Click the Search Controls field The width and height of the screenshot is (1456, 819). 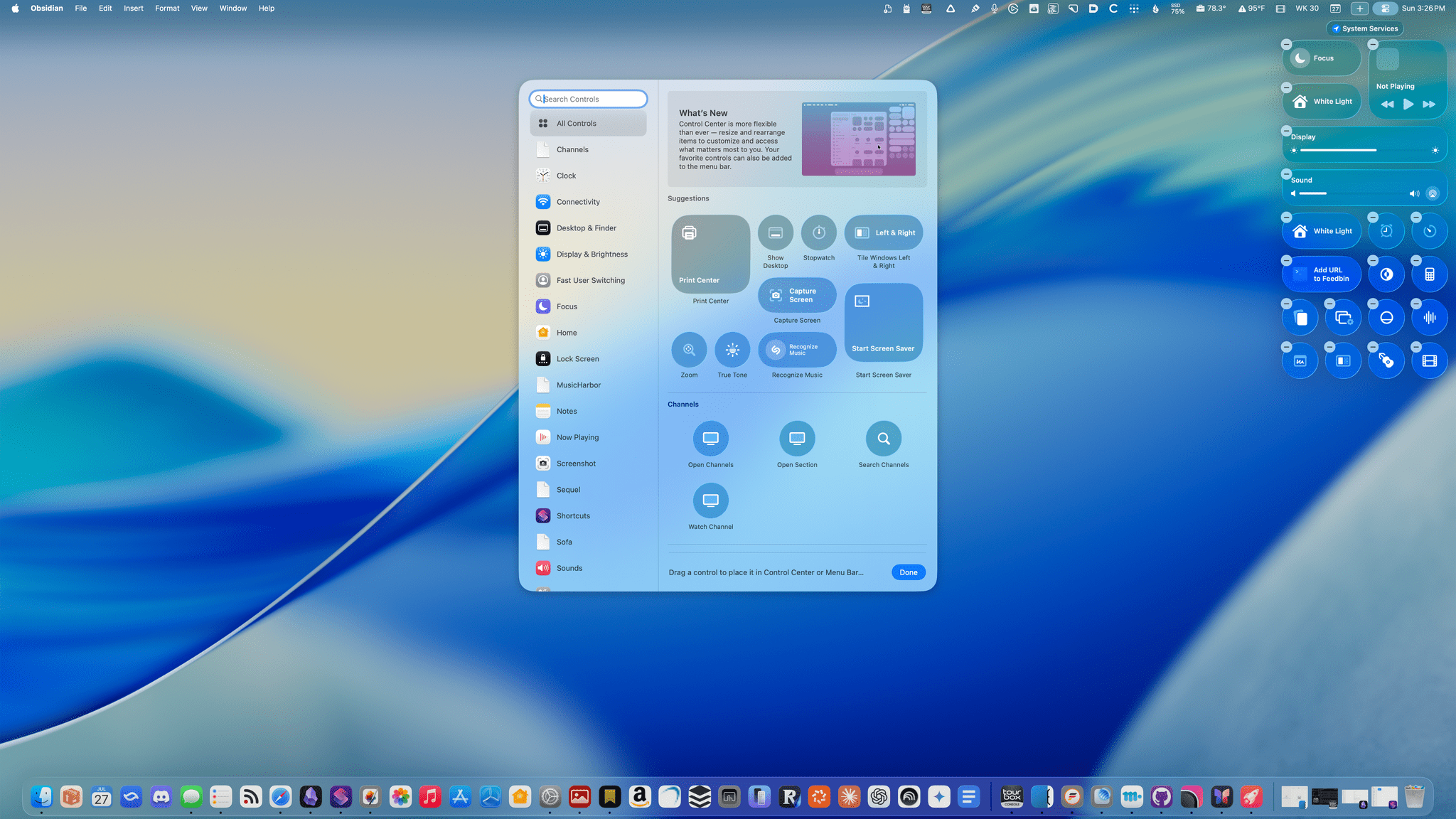tap(588, 99)
